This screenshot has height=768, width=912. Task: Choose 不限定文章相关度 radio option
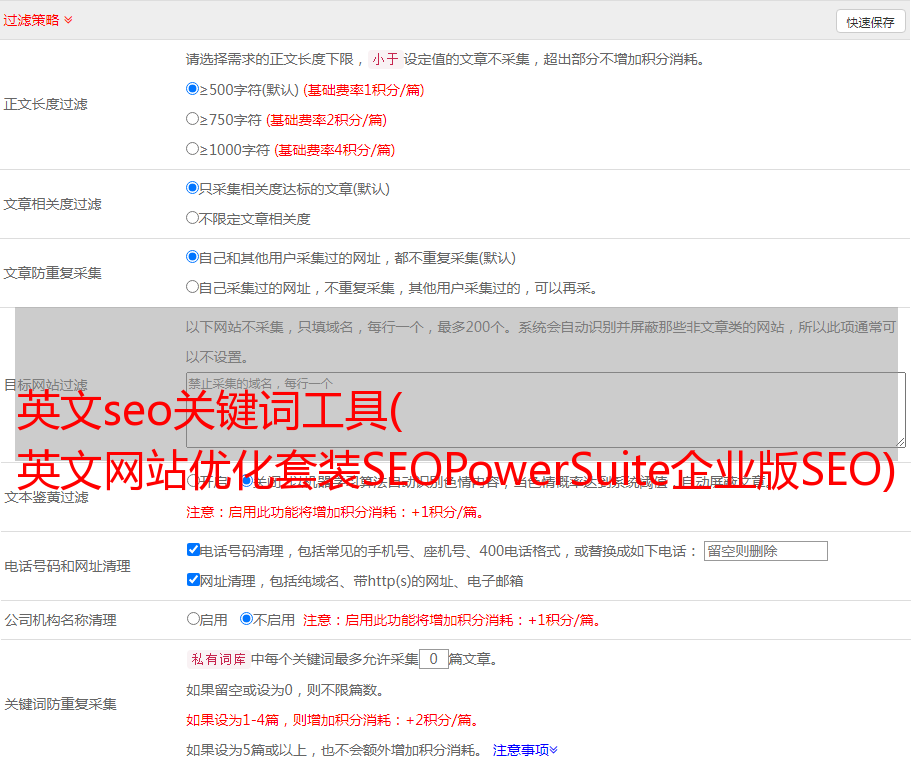pyautogui.click(x=192, y=218)
